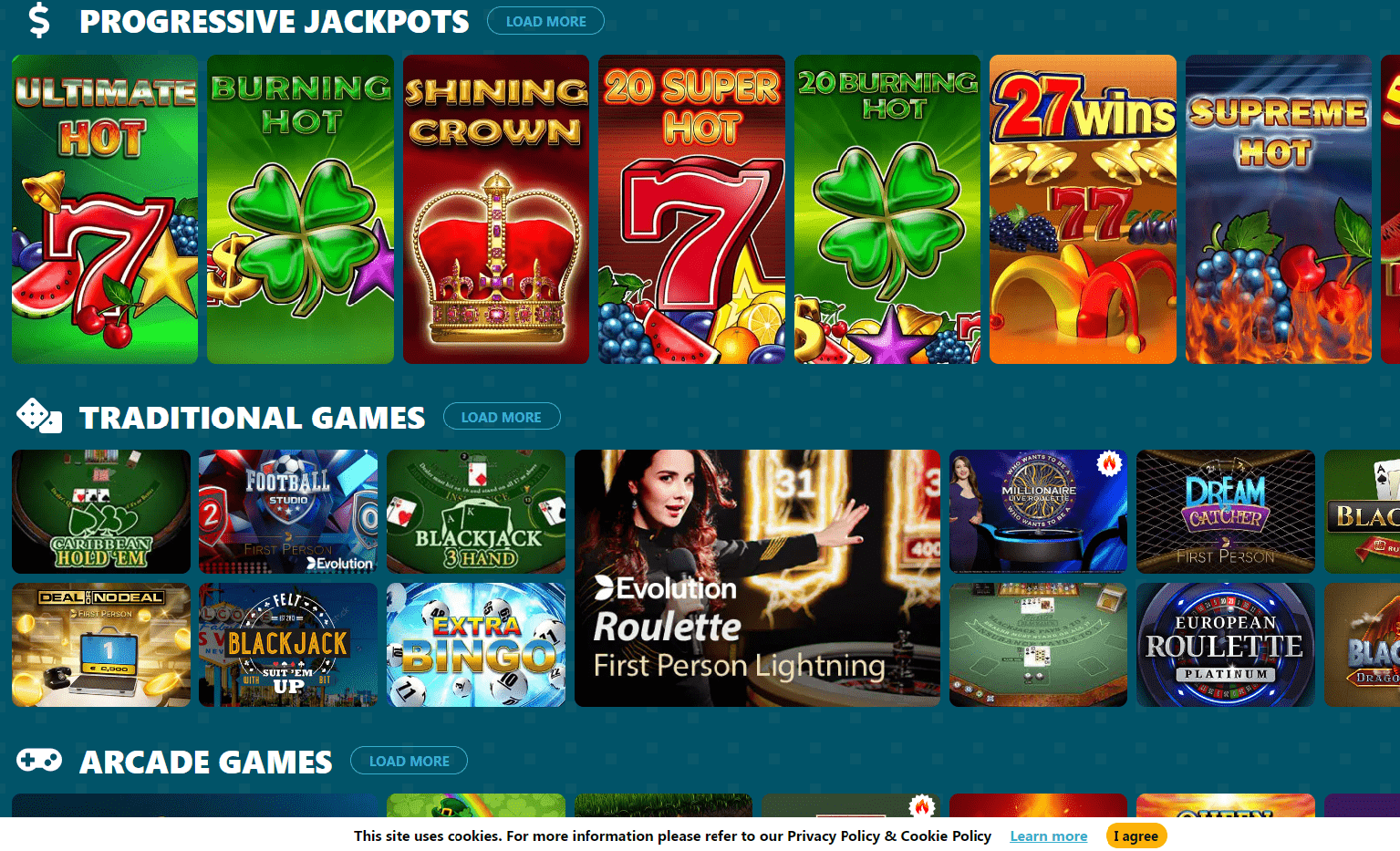Open the Learn more cookie link

1049,835
